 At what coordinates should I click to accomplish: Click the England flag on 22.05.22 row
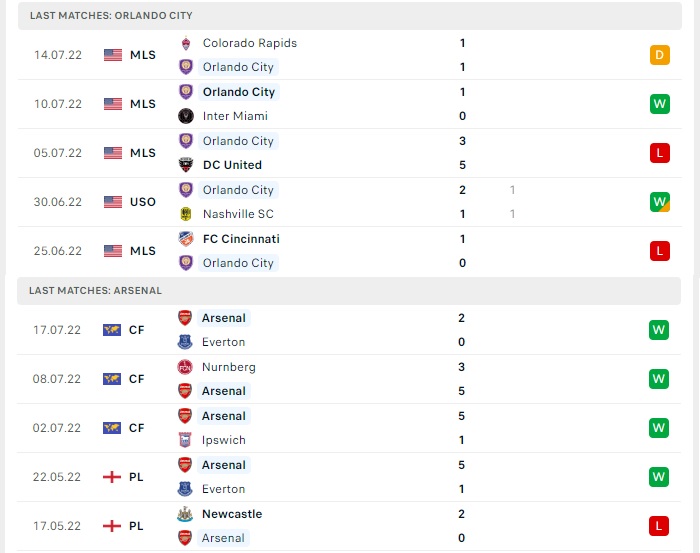(x=112, y=477)
